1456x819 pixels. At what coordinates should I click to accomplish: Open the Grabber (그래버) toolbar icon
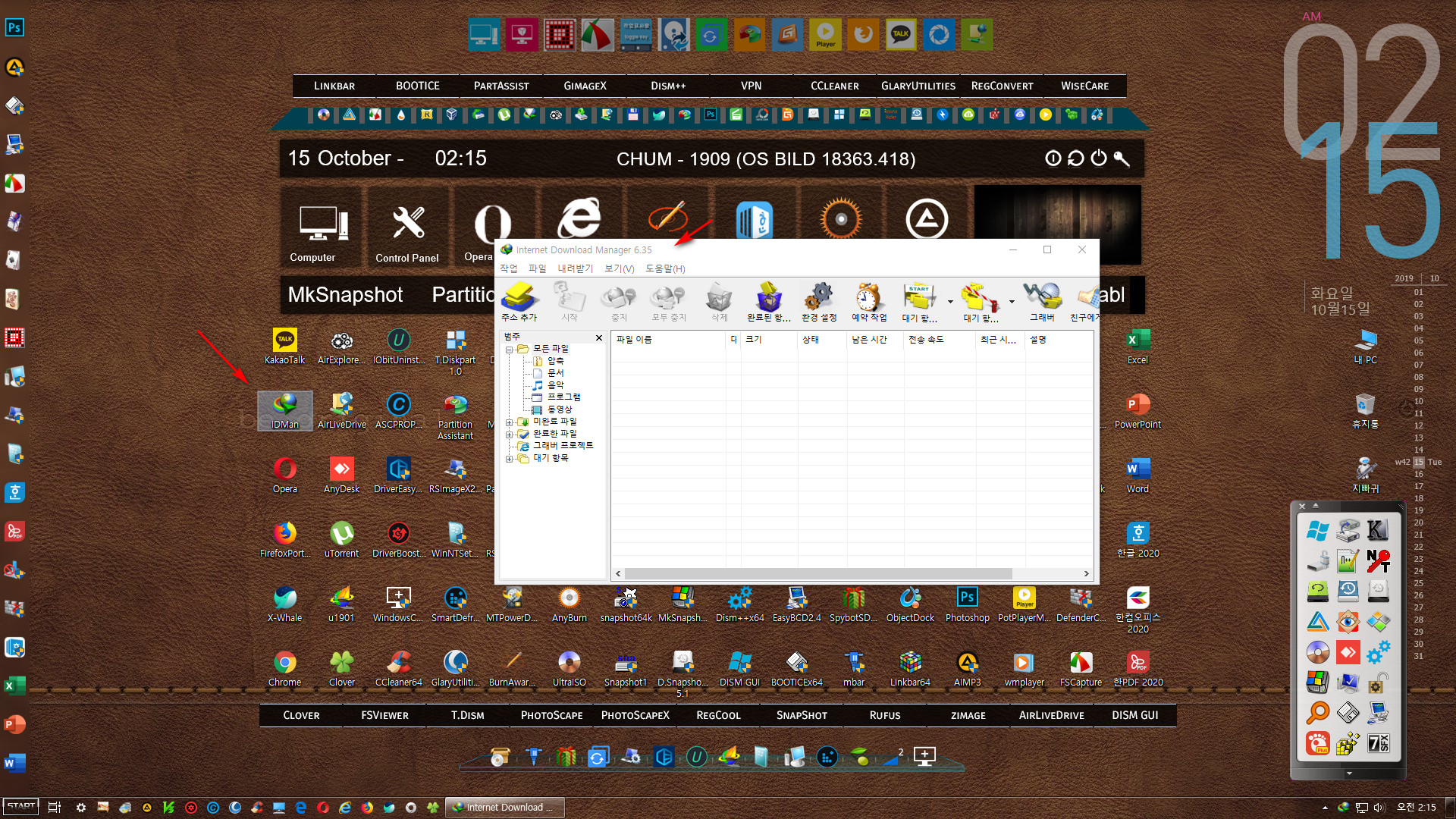click(1042, 301)
